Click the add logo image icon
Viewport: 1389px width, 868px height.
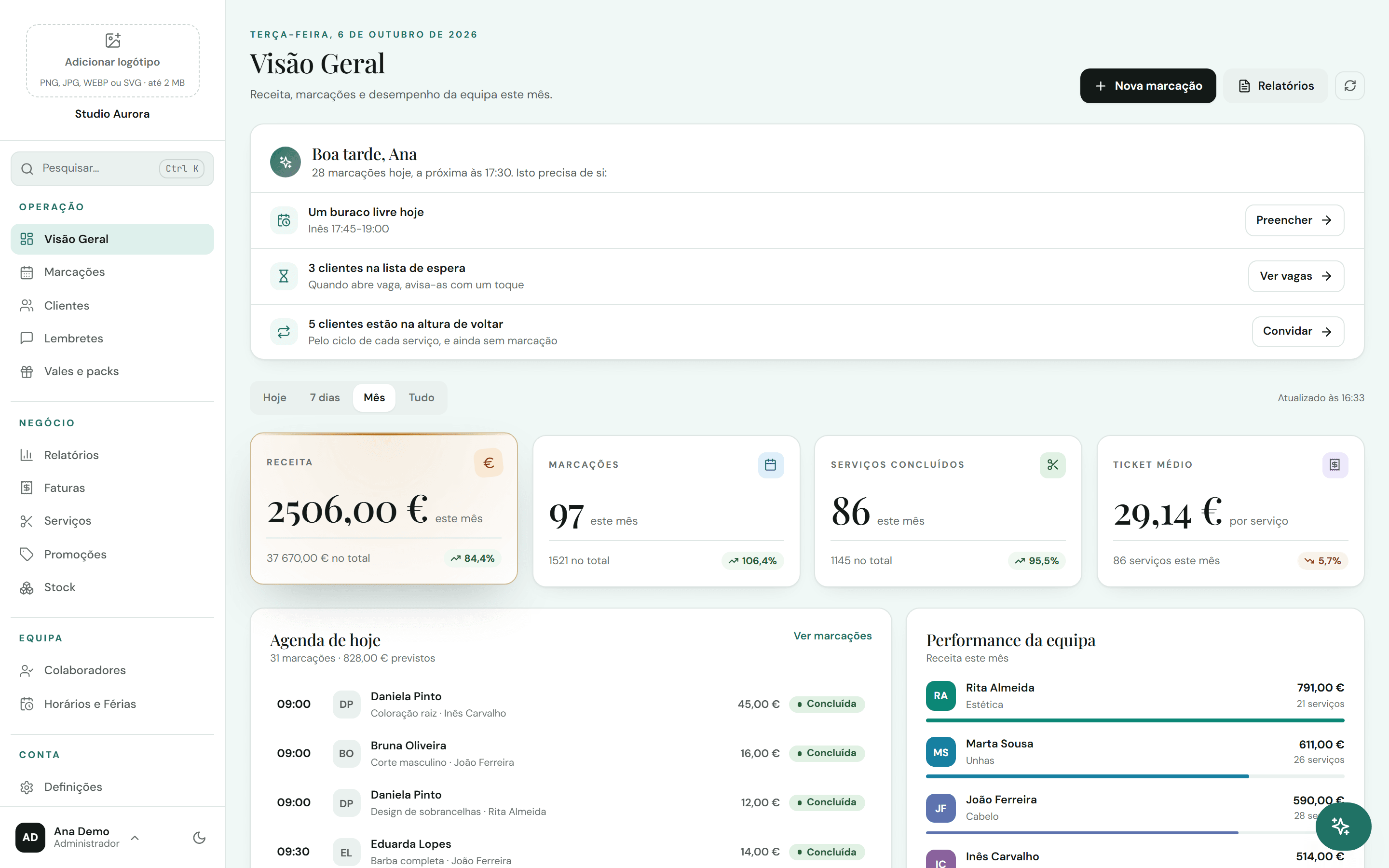click(112, 40)
